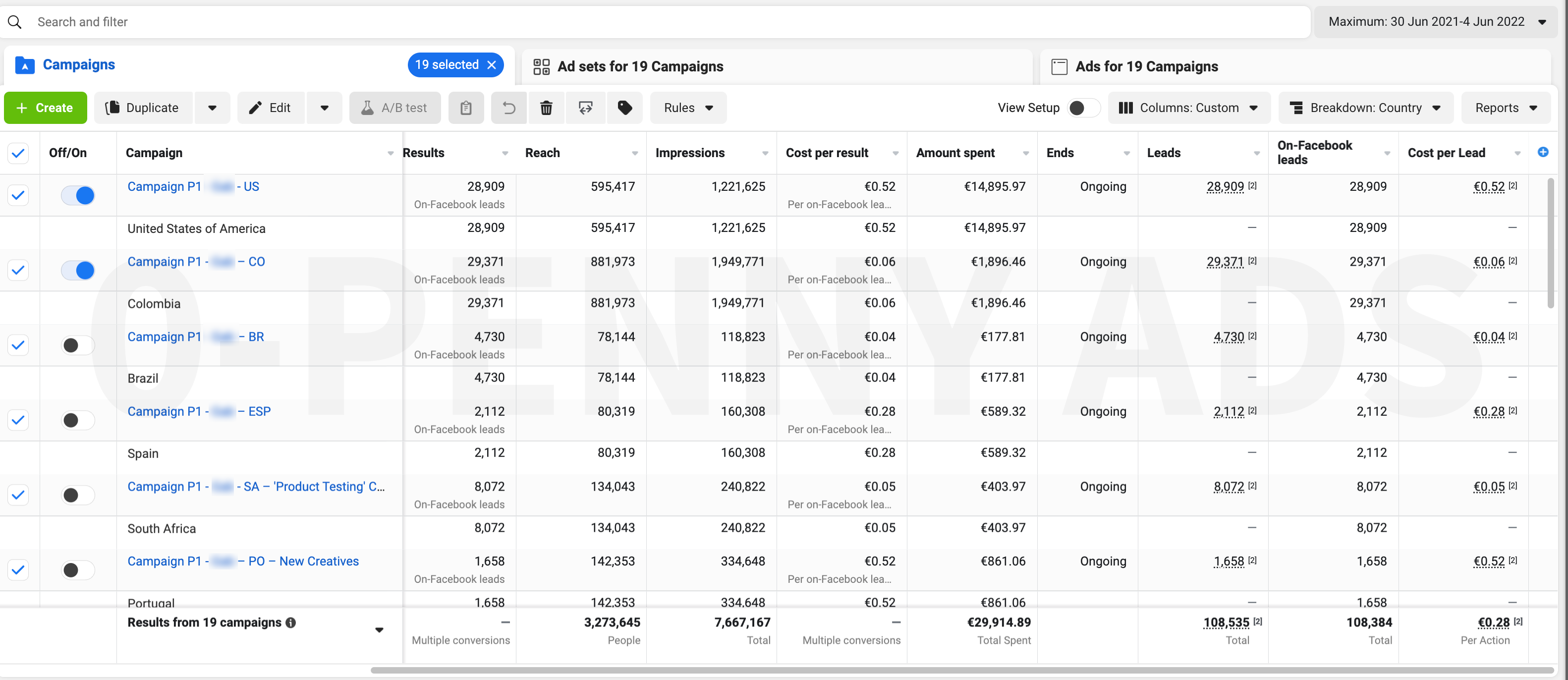
Task: Turn off the Campaign P1 US toggle
Action: (77, 195)
